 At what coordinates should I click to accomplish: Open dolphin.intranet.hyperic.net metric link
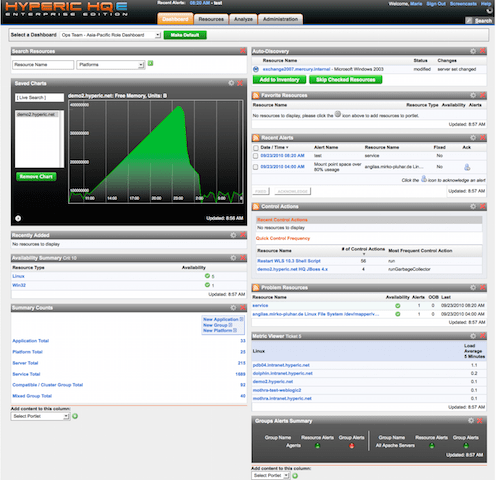[283, 373]
